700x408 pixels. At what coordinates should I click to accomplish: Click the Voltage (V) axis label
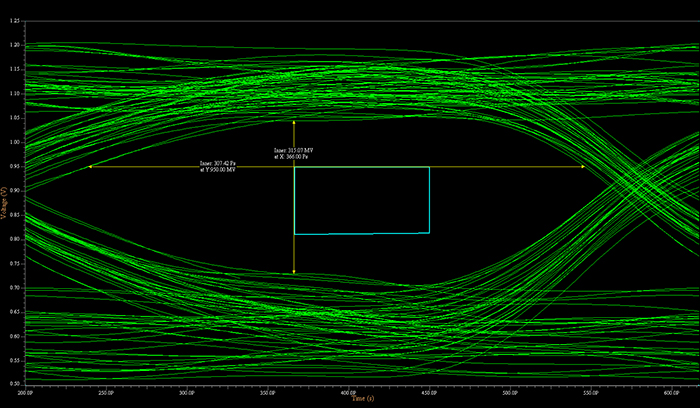pyautogui.click(x=4, y=205)
